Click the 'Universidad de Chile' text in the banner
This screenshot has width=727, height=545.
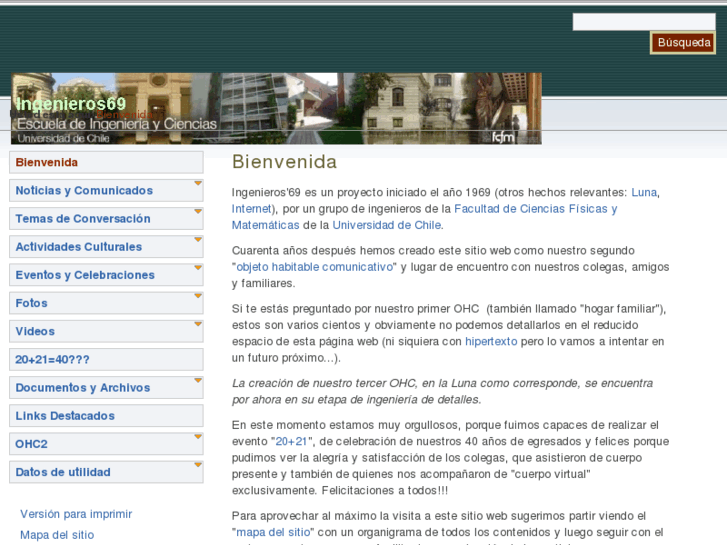64,138
